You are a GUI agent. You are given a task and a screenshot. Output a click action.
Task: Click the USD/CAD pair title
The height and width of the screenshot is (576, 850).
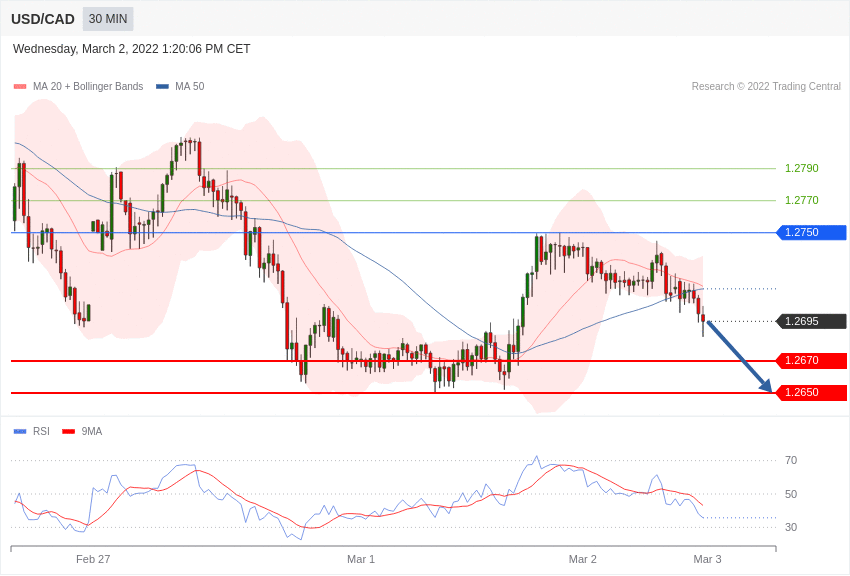click(43, 19)
